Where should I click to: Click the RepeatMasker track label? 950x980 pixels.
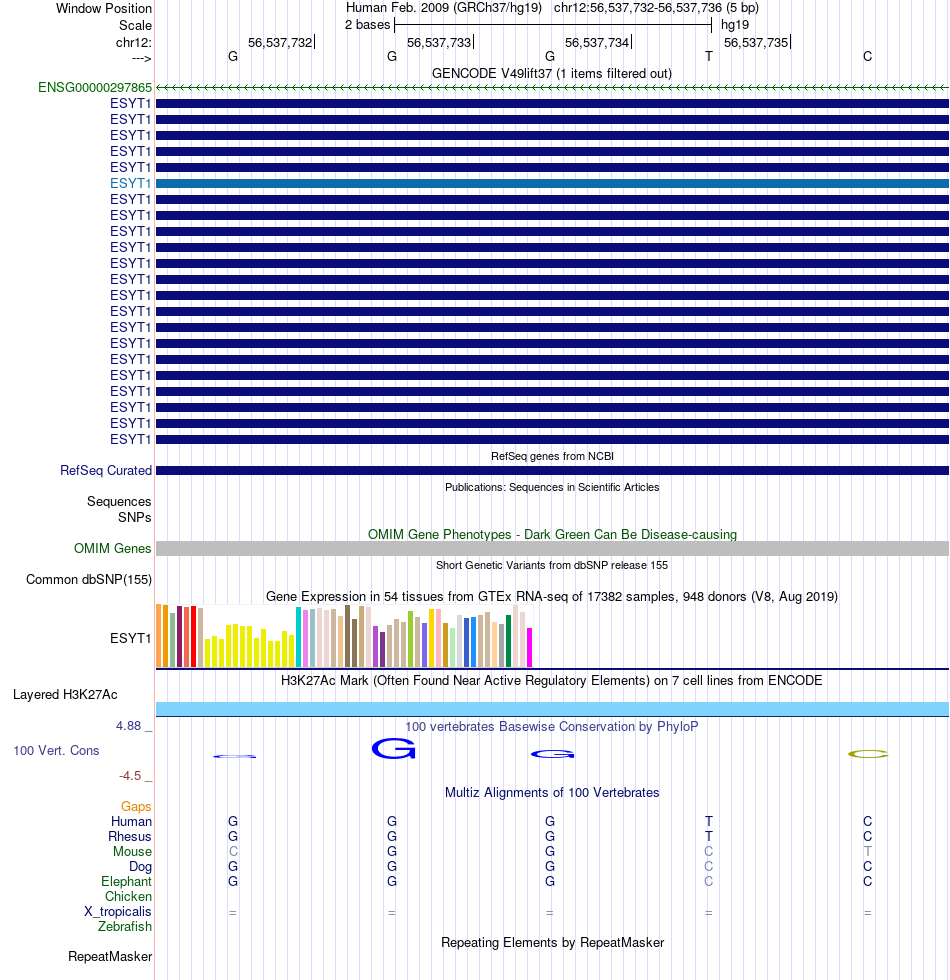[110, 957]
